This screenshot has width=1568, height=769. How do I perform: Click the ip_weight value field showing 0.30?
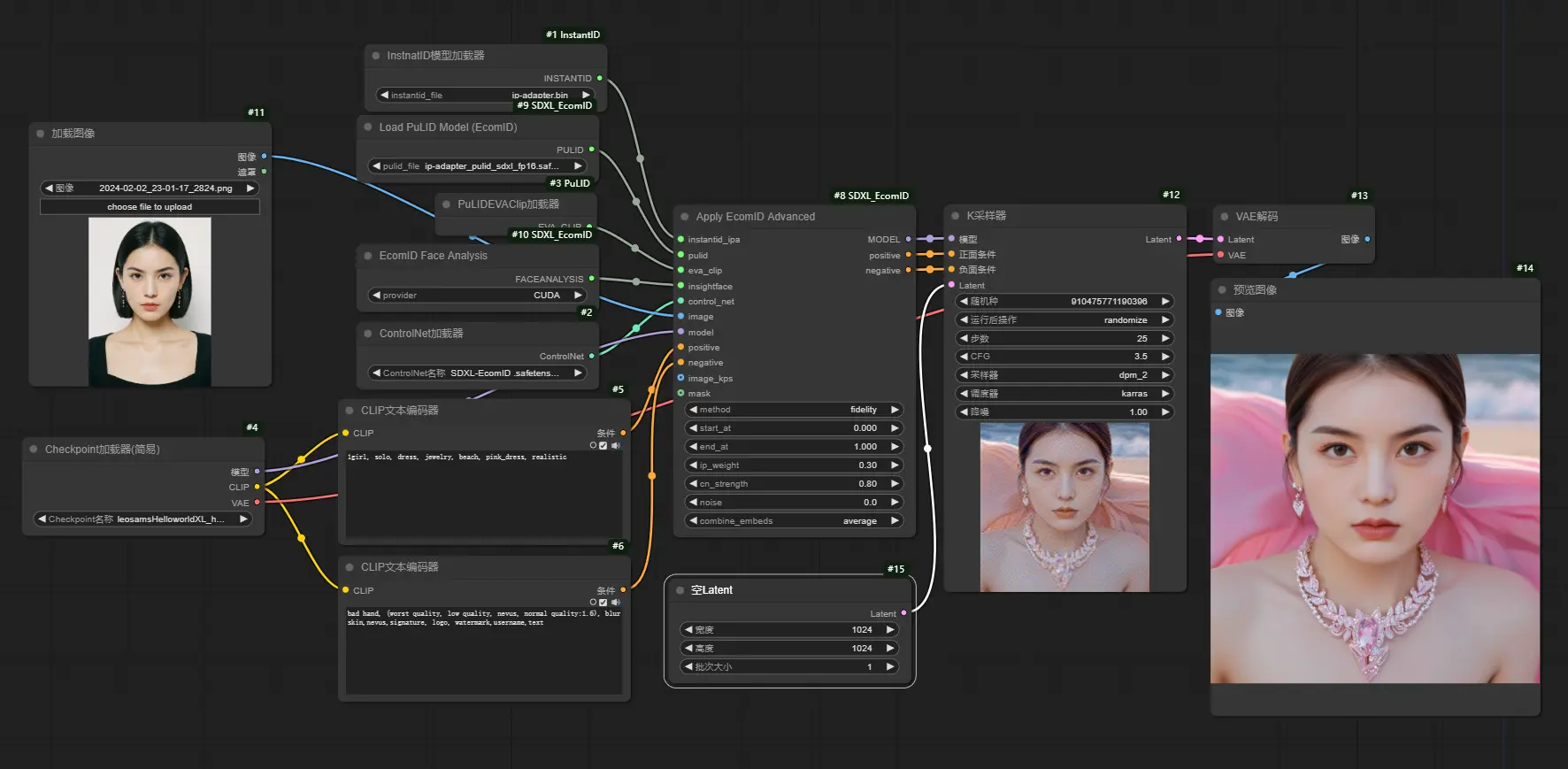click(794, 465)
